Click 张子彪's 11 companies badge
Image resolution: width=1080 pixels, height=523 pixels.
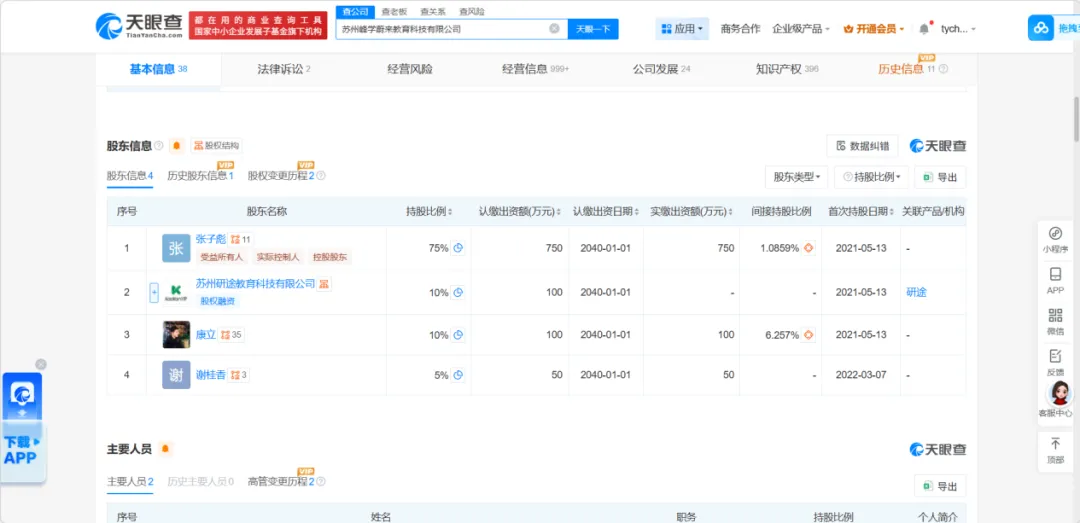point(241,239)
